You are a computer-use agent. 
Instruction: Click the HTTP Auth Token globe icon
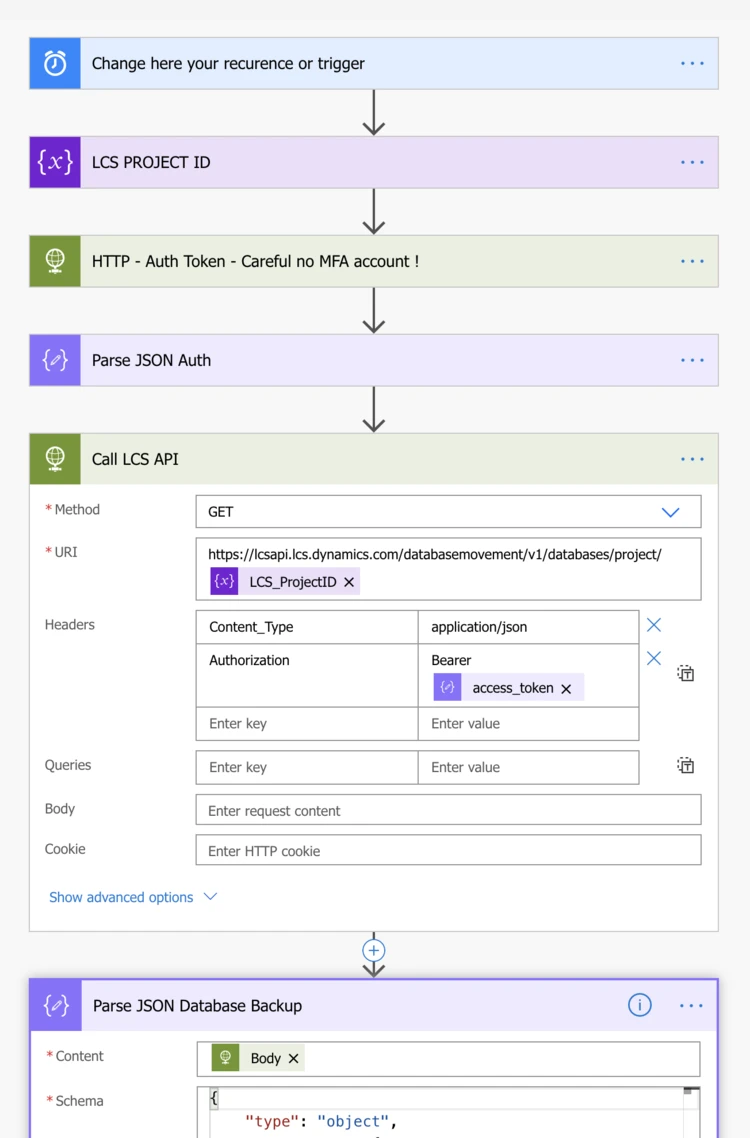(55, 261)
